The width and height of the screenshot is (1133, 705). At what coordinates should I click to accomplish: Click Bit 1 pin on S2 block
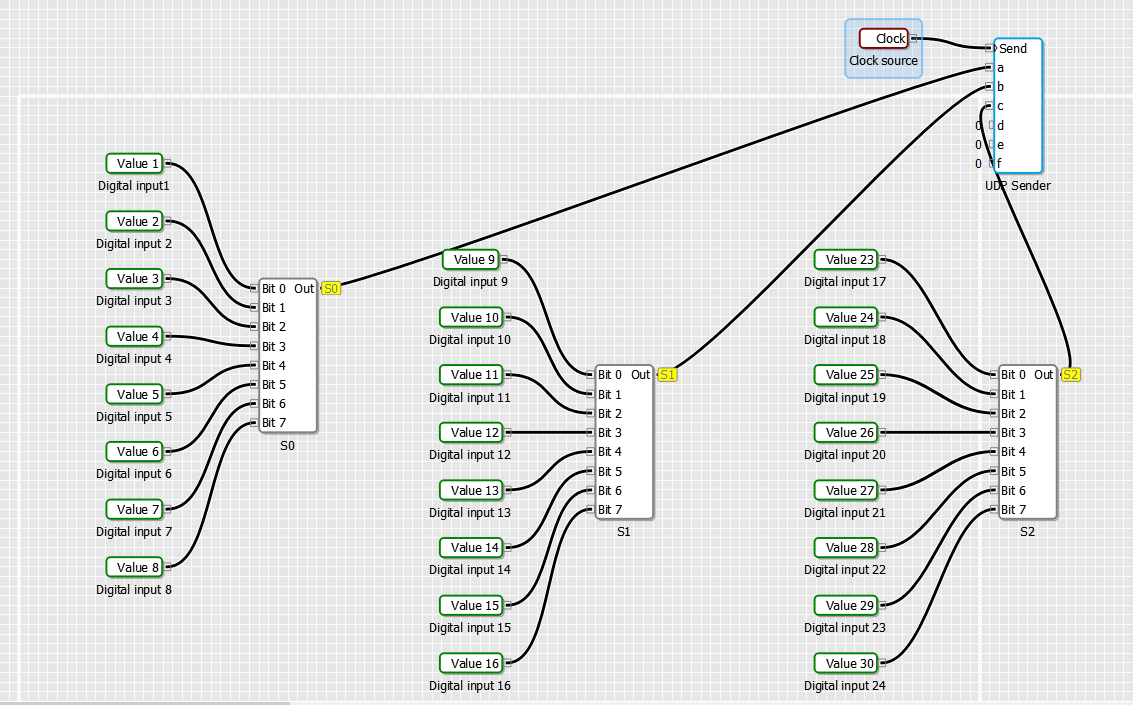994,394
